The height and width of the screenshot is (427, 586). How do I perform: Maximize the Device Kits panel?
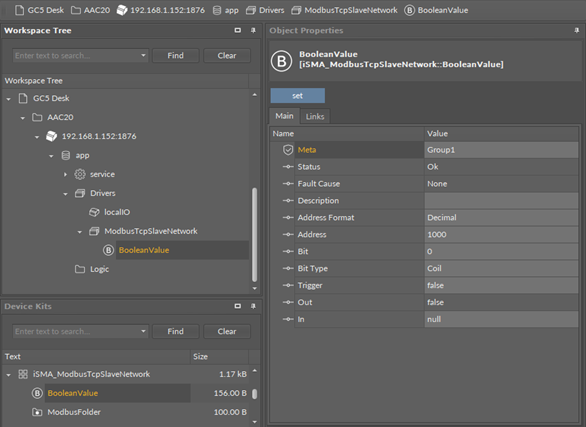[x=238, y=306]
